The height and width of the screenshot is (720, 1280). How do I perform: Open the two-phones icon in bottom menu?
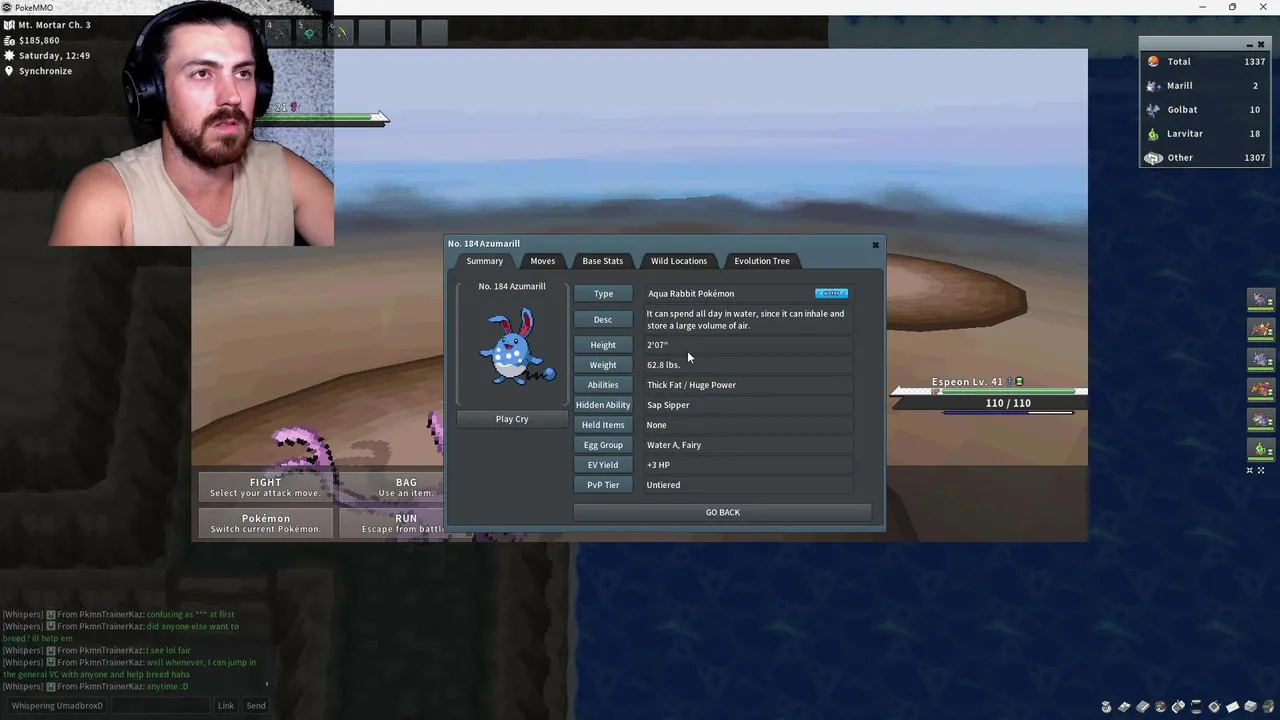click(x=1178, y=707)
